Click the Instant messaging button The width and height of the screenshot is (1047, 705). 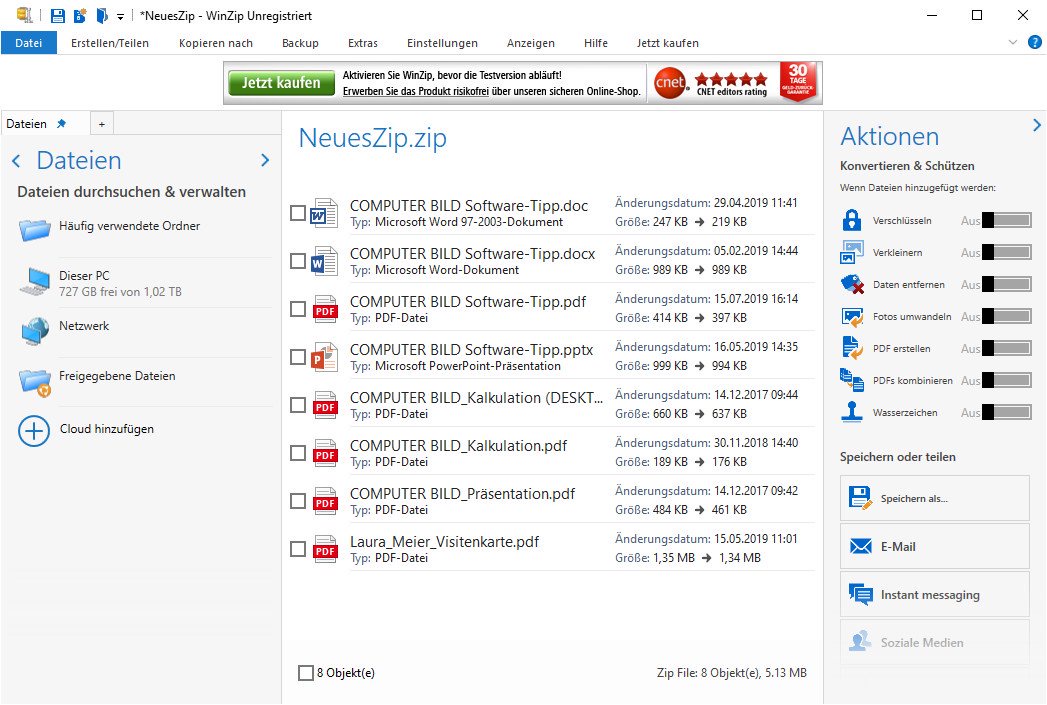(x=934, y=594)
